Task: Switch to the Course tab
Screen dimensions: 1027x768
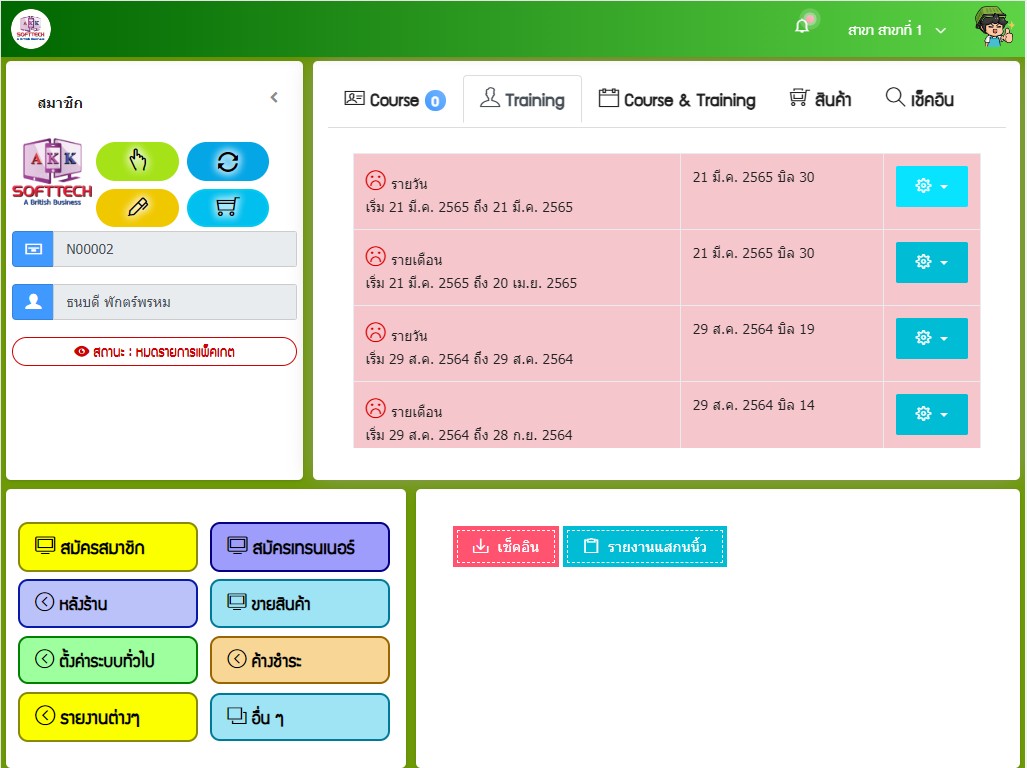Action: tap(394, 100)
